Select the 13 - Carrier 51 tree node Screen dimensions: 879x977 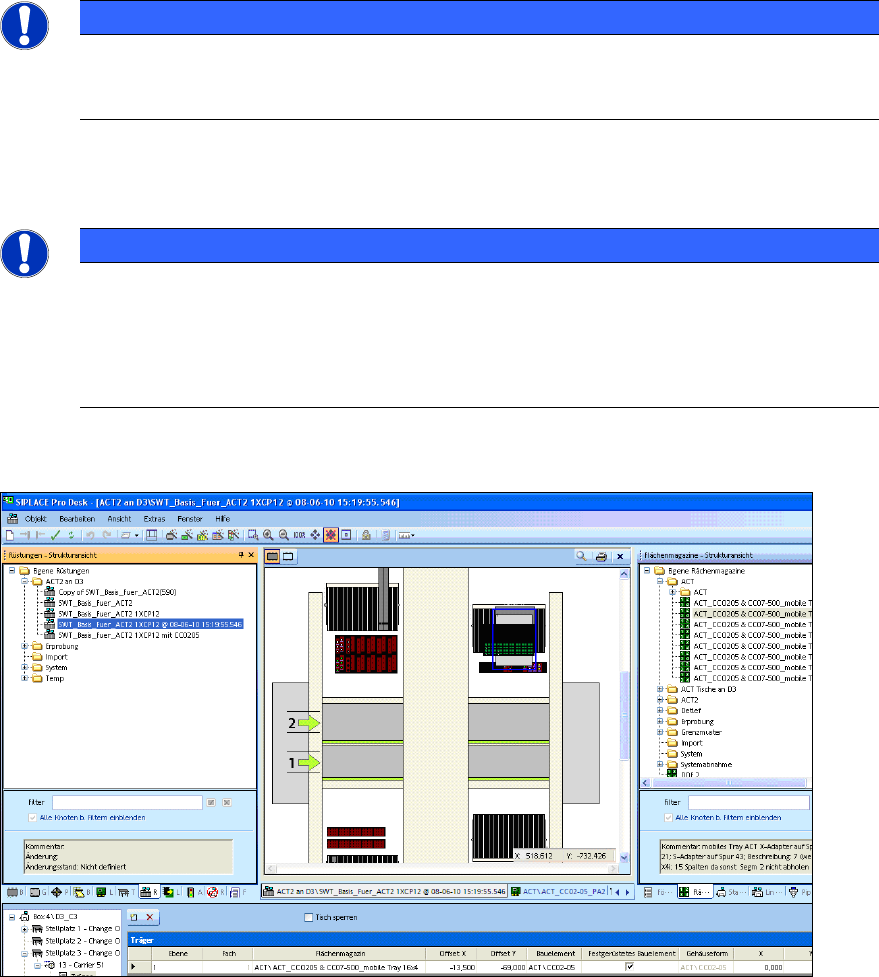coord(81,965)
